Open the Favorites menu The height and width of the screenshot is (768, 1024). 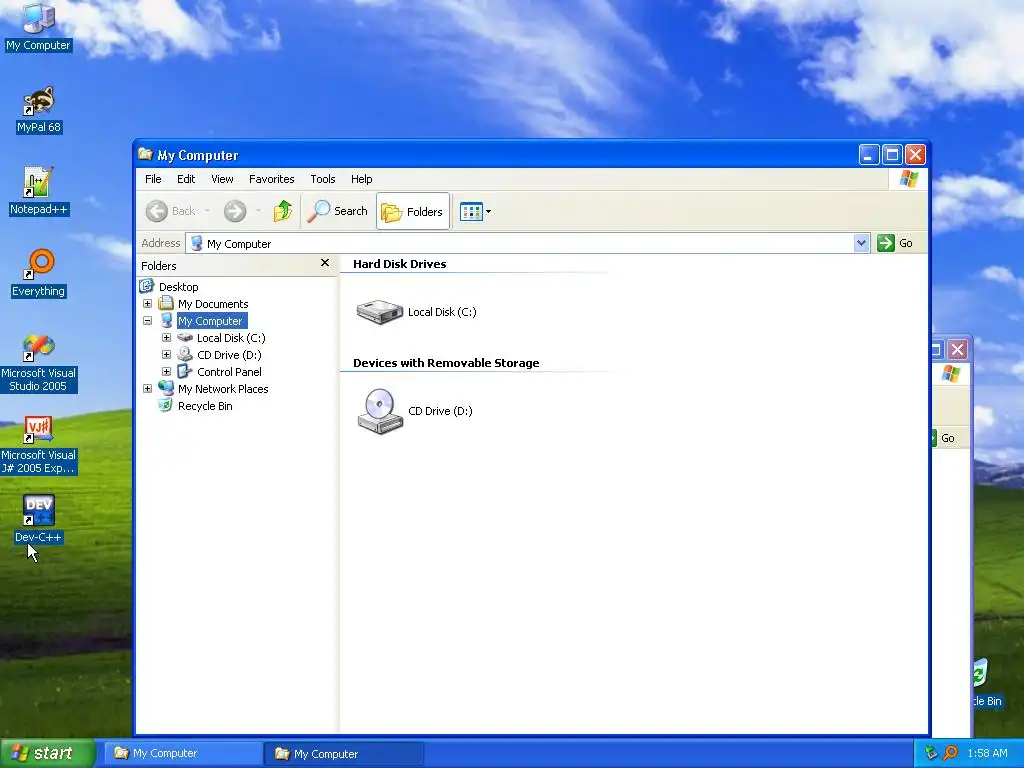point(272,179)
